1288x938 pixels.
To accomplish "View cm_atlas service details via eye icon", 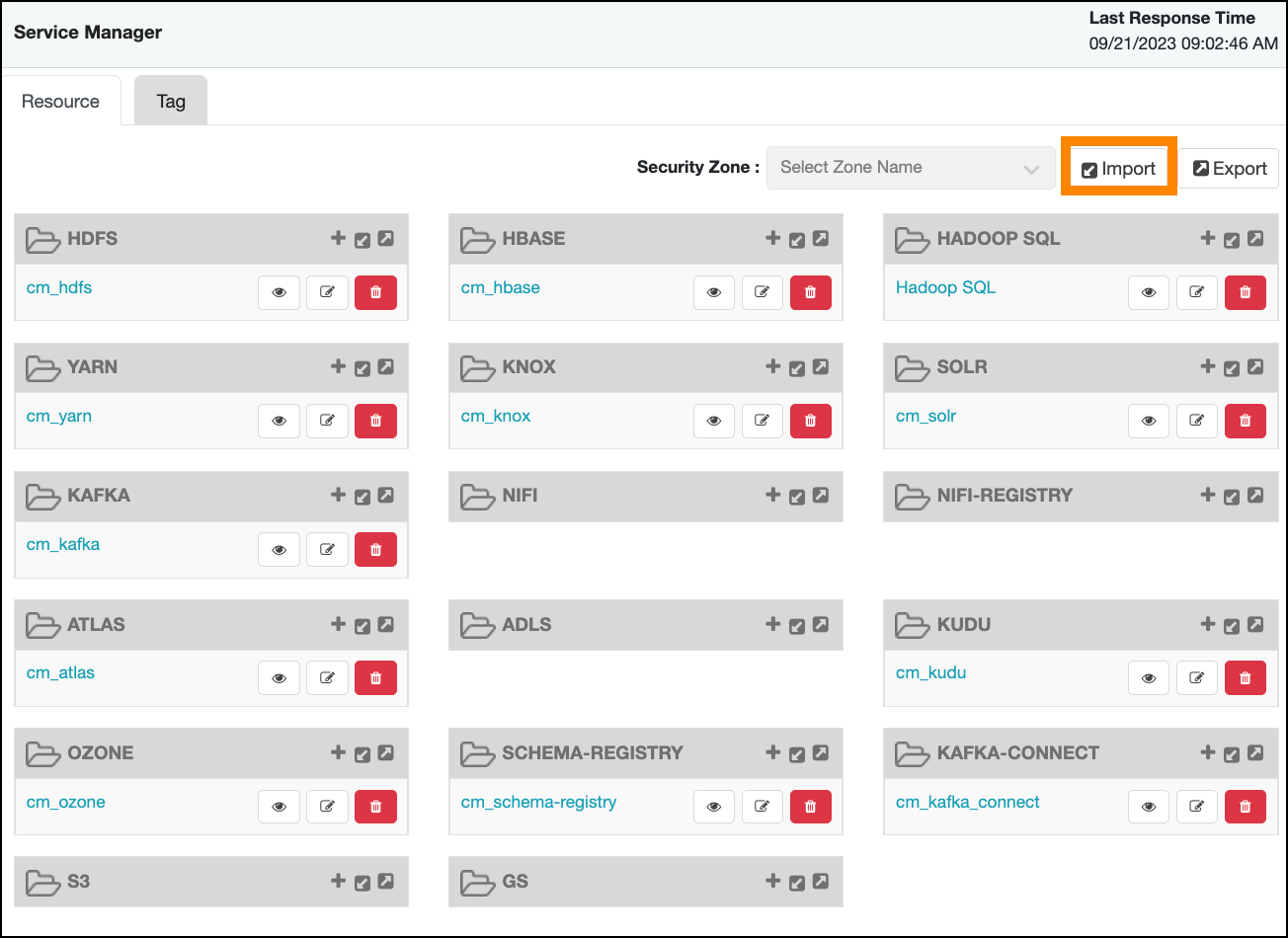I will point(279,678).
